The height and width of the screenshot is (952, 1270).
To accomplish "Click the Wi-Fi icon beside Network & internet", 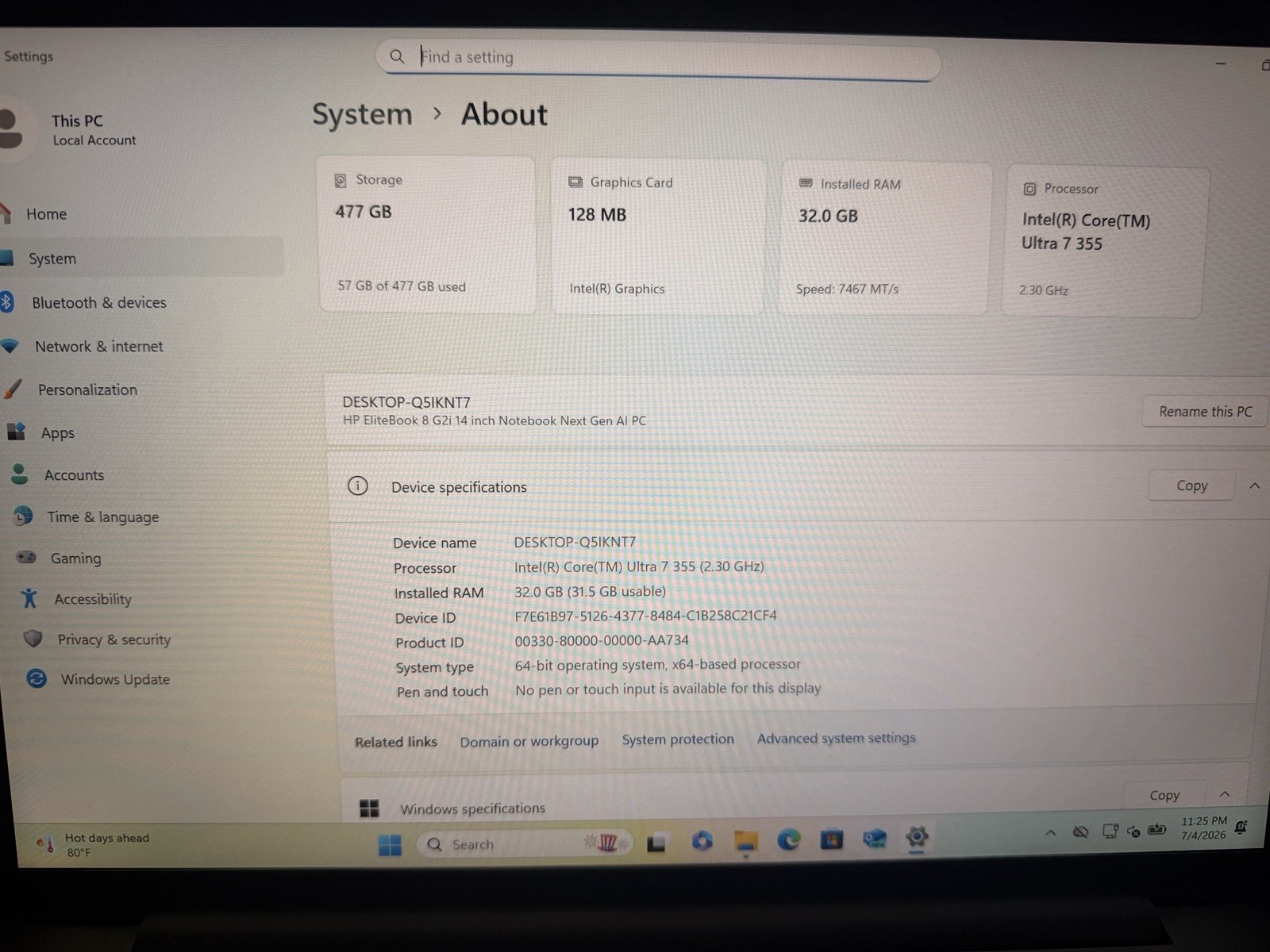I will tap(10, 346).
